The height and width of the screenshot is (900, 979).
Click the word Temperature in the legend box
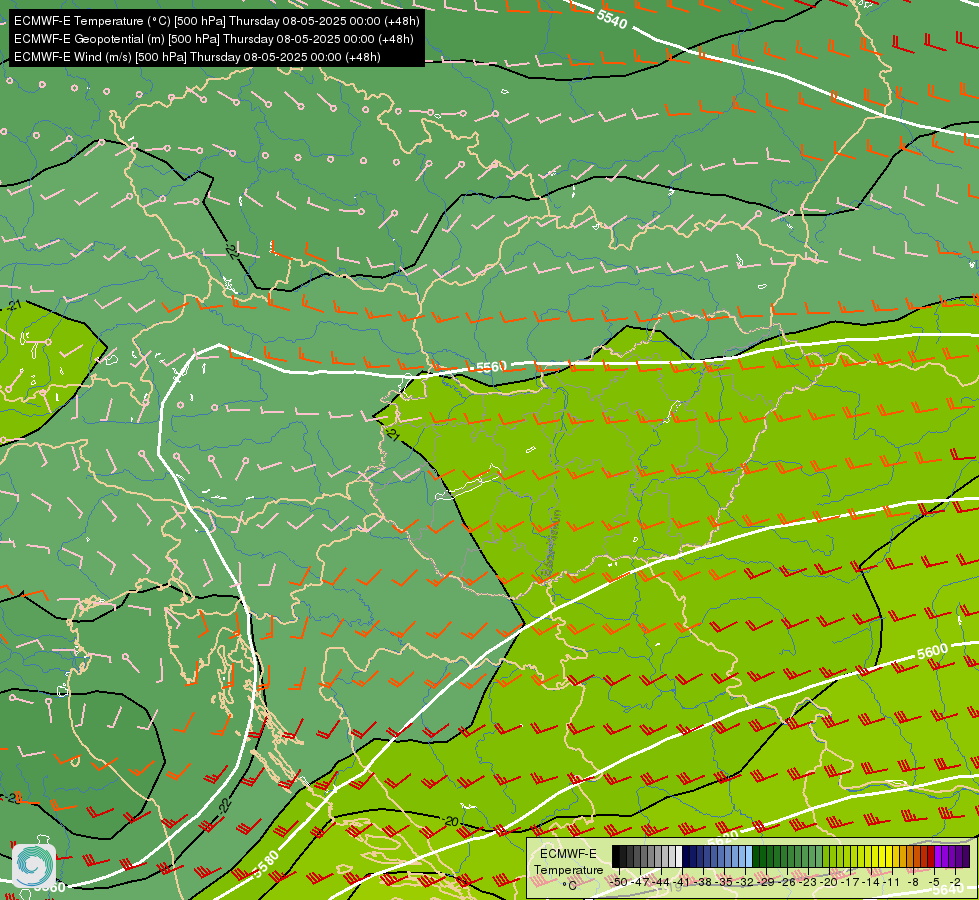[x=569, y=871]
